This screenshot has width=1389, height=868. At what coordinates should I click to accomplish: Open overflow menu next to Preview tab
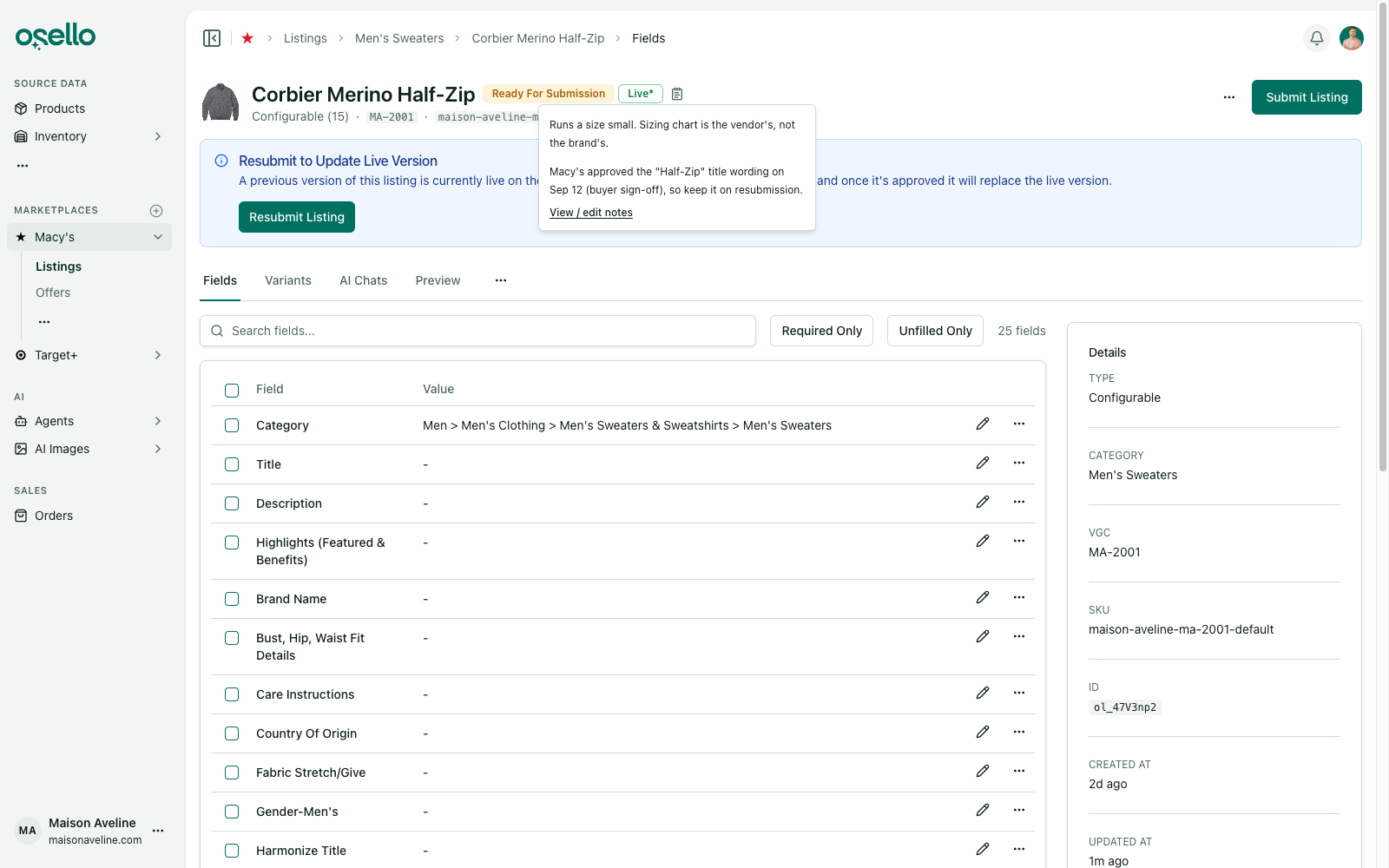point(501,280)
